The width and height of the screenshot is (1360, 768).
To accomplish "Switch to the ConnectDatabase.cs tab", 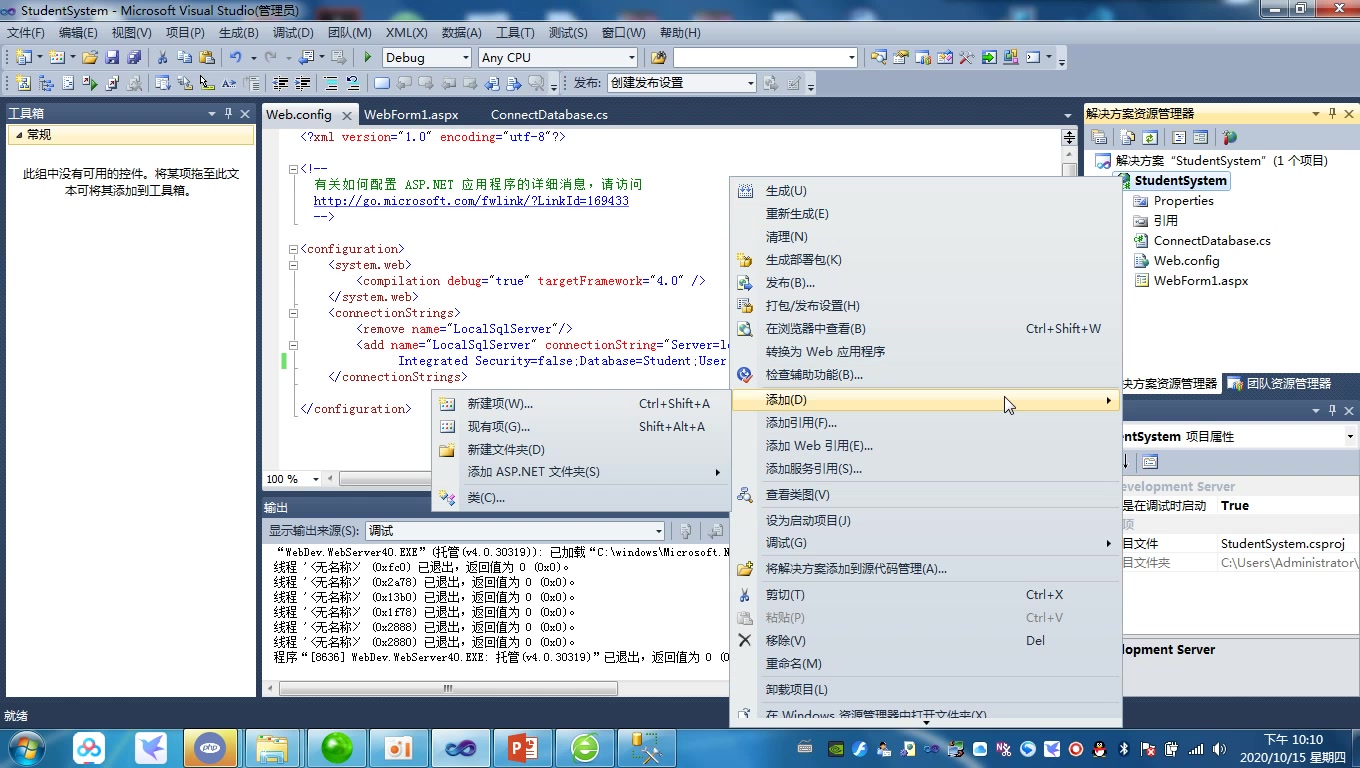I will (549, 115).
